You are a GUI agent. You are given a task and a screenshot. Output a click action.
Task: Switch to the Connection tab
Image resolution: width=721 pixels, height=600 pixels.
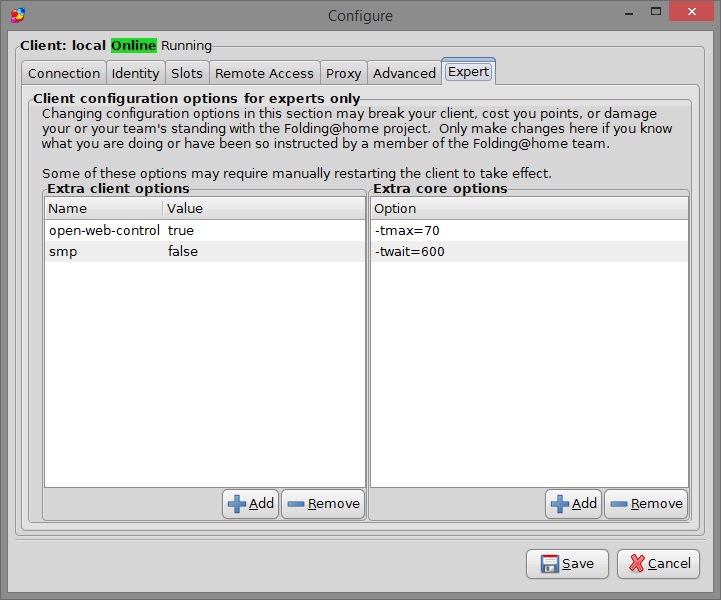click(x=64, y=73)
